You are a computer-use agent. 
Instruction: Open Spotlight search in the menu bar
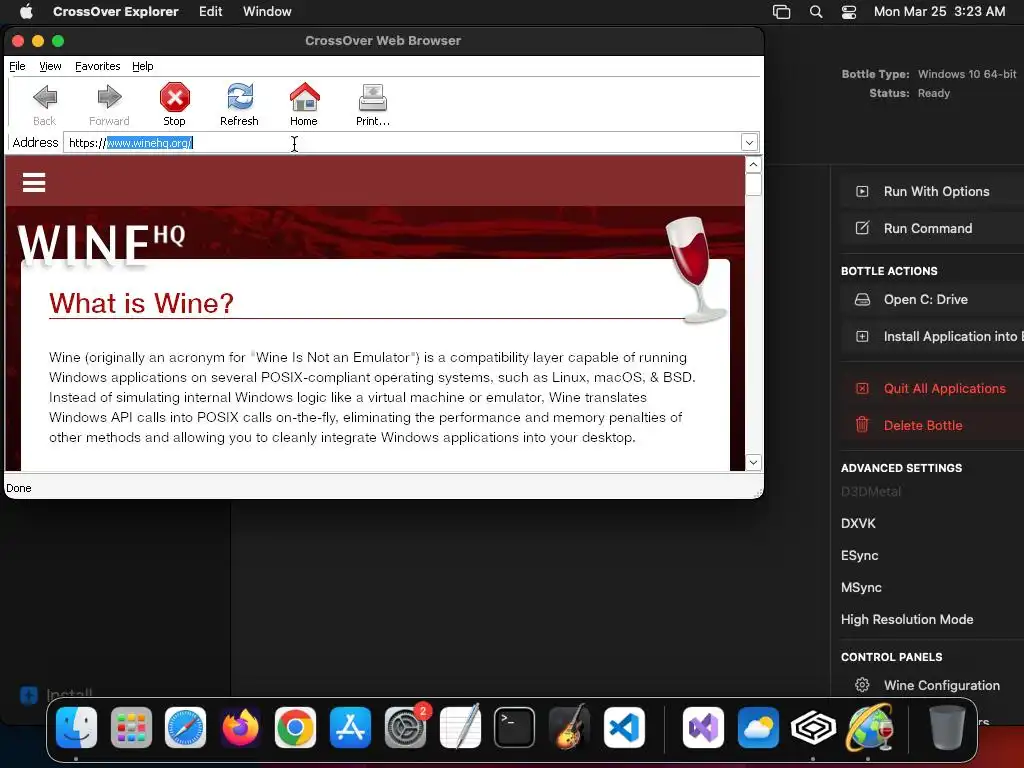point(816,12)
